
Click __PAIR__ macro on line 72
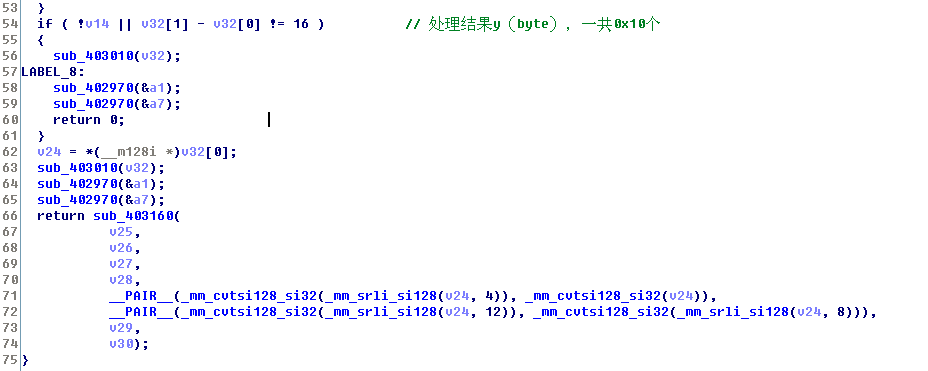pyautogui.click(x=141, y=312)
